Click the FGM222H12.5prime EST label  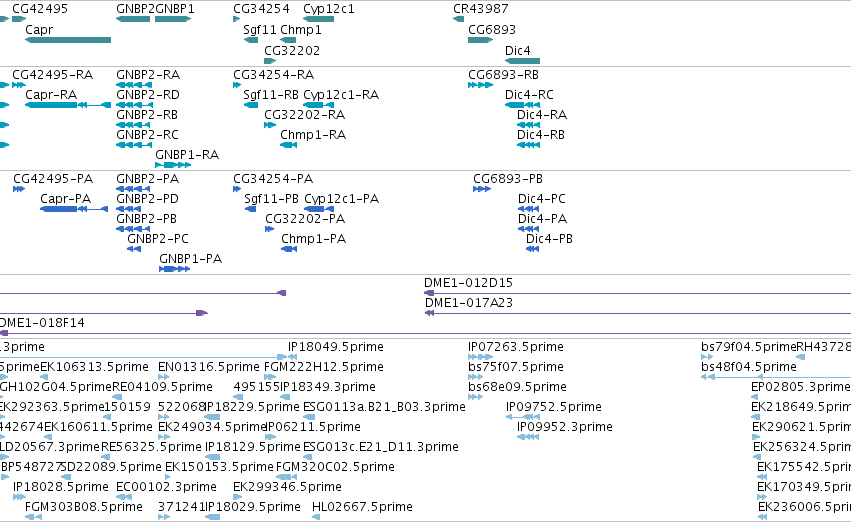pyautogui.click(x=324, y=367)
